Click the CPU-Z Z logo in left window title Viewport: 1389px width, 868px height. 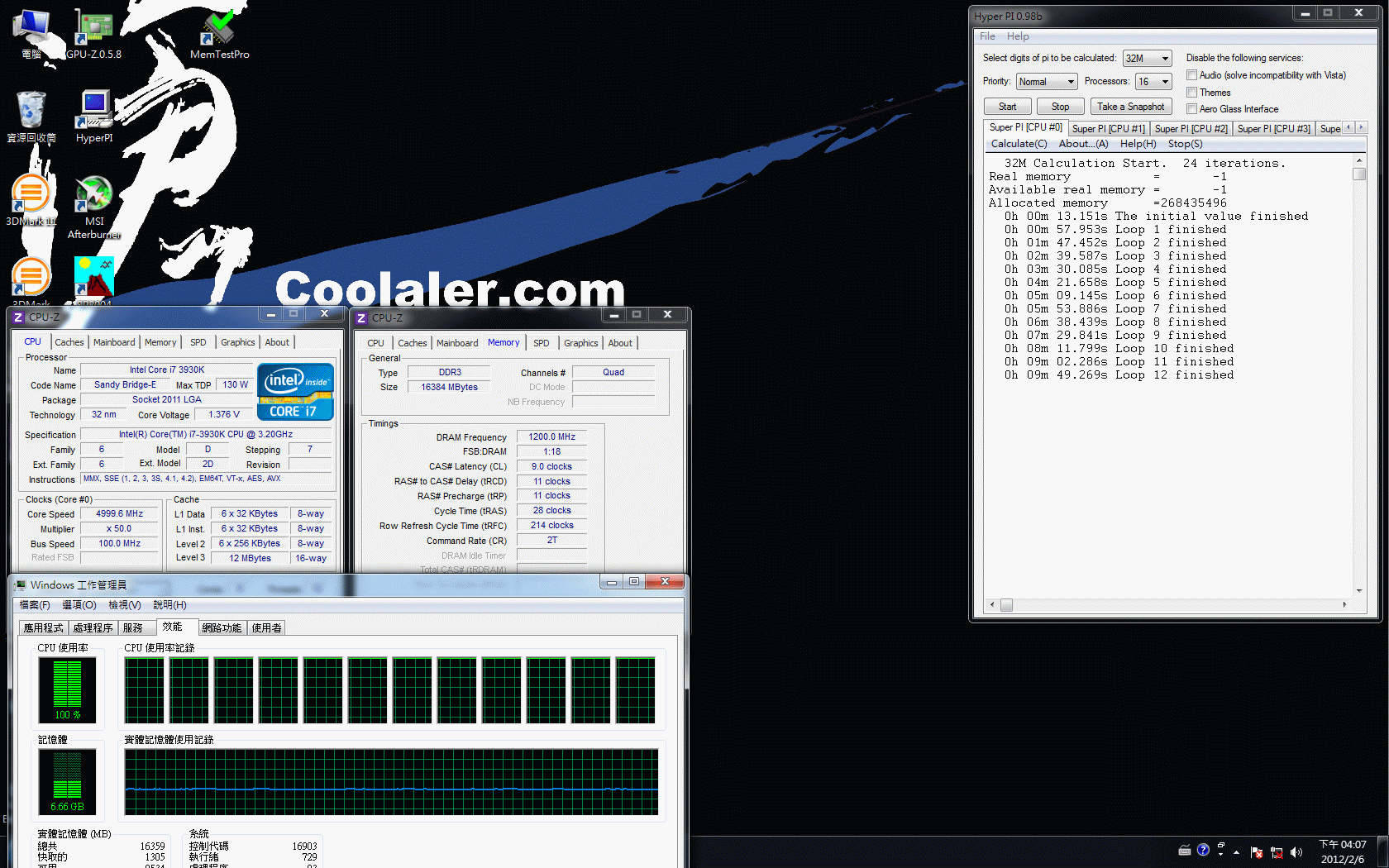[x=18, y=317]
